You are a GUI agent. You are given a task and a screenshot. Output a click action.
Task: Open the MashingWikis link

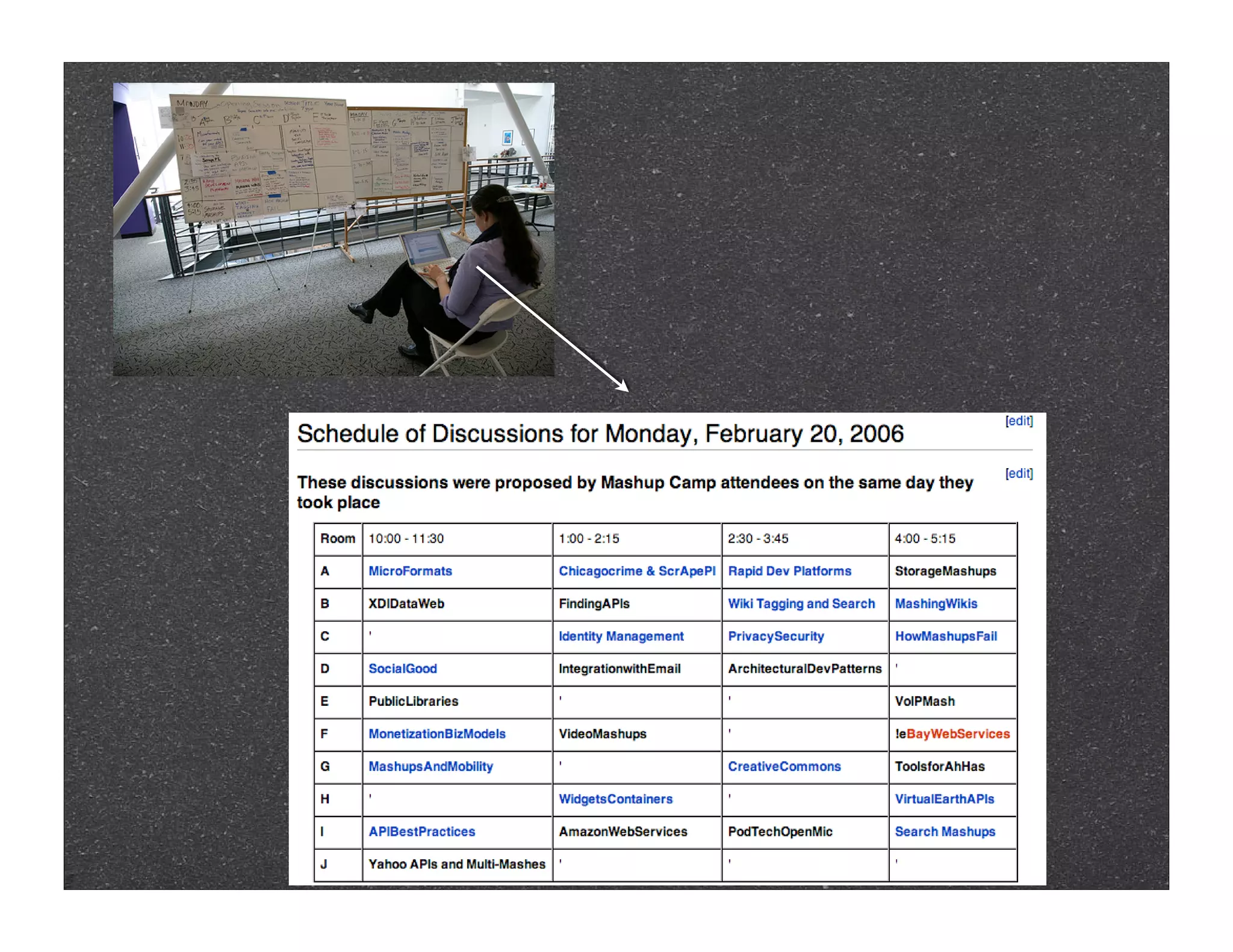coord(936,604)
